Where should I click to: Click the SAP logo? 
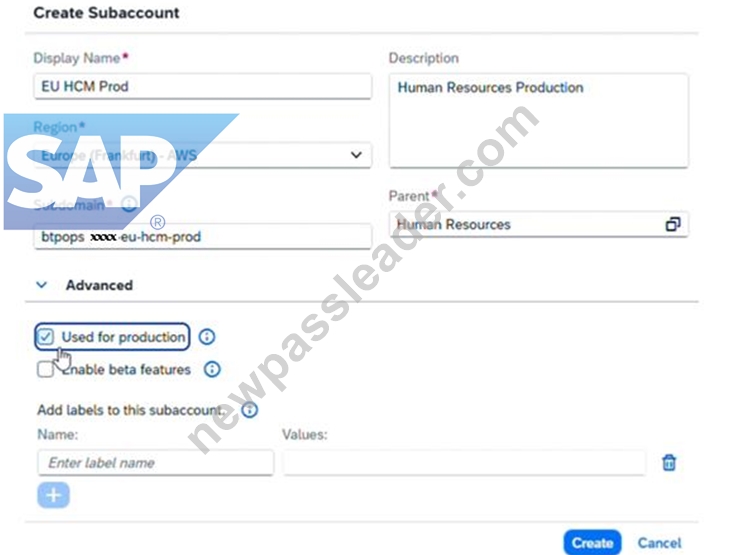tap(121, 172)
